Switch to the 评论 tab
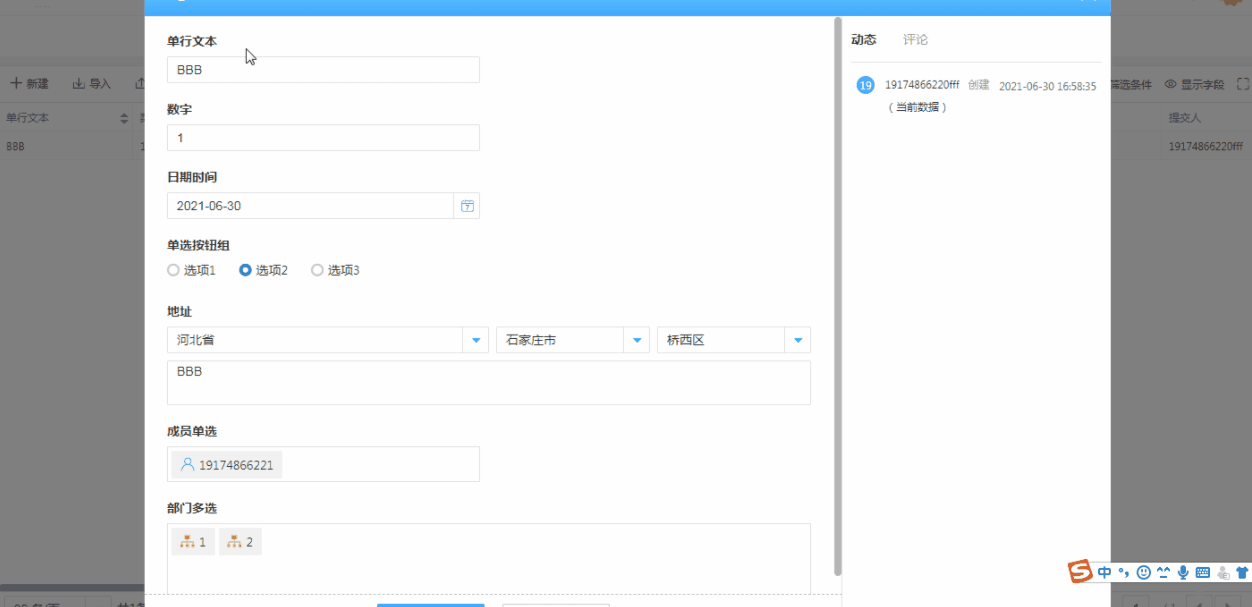1252x607 pixels. pos(915,40)
